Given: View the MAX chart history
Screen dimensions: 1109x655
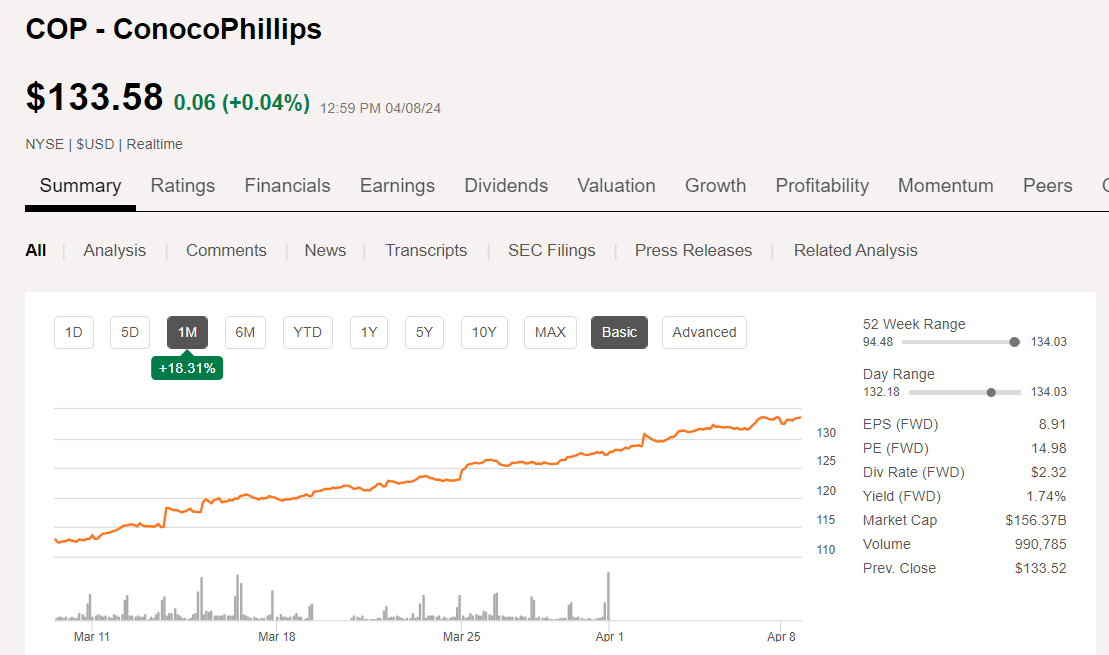Looking at the screenshot, I should pyautogui.click(x=549, y=332).
